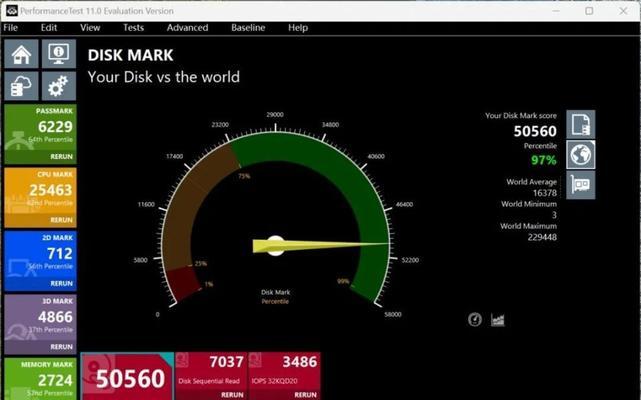Click the dark red gauge segment near 1%
Viewport: 641px width, 400px height.
(x=182, y=283)
